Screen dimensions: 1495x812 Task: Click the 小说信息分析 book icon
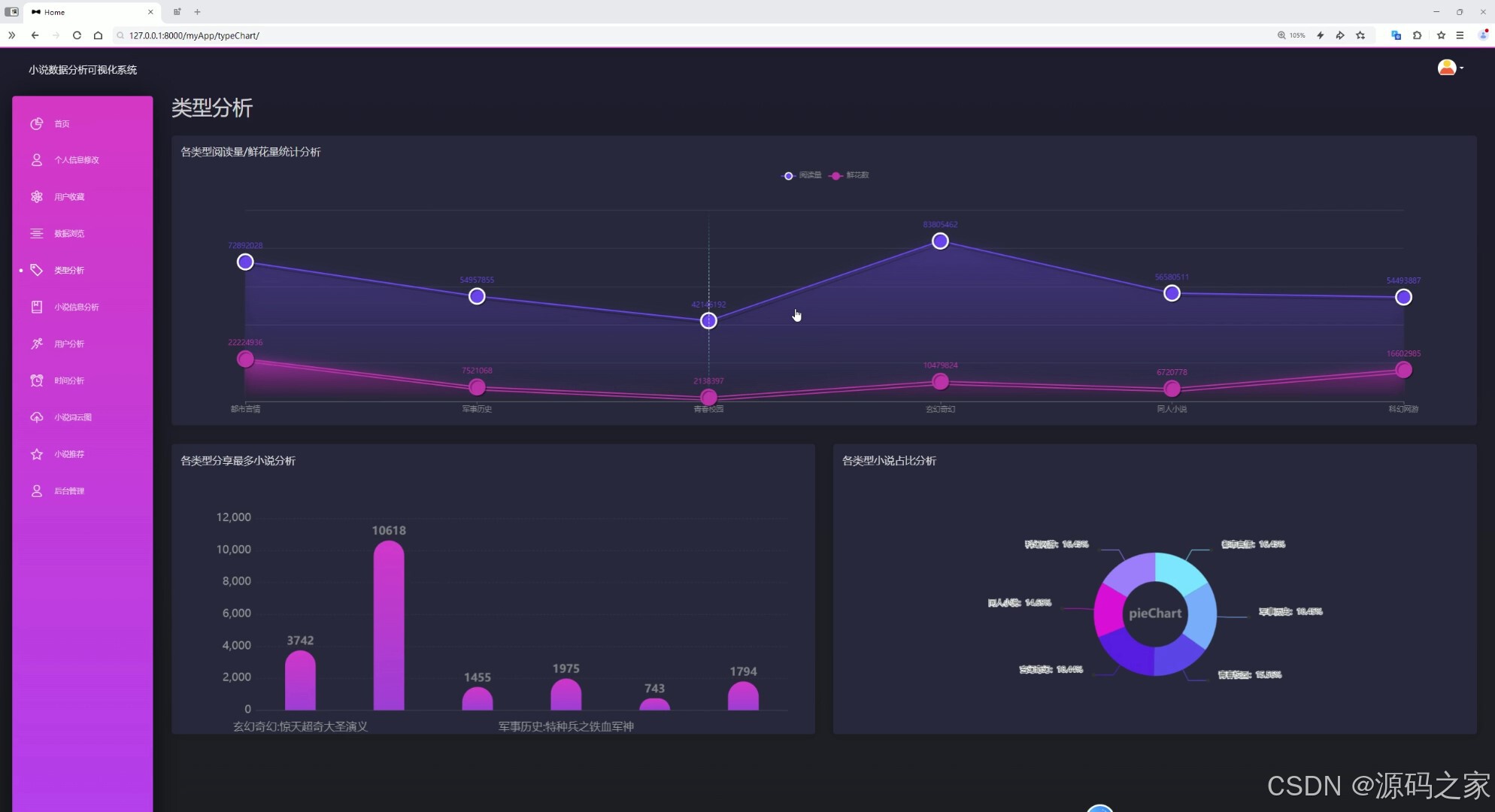coord(36,307)
